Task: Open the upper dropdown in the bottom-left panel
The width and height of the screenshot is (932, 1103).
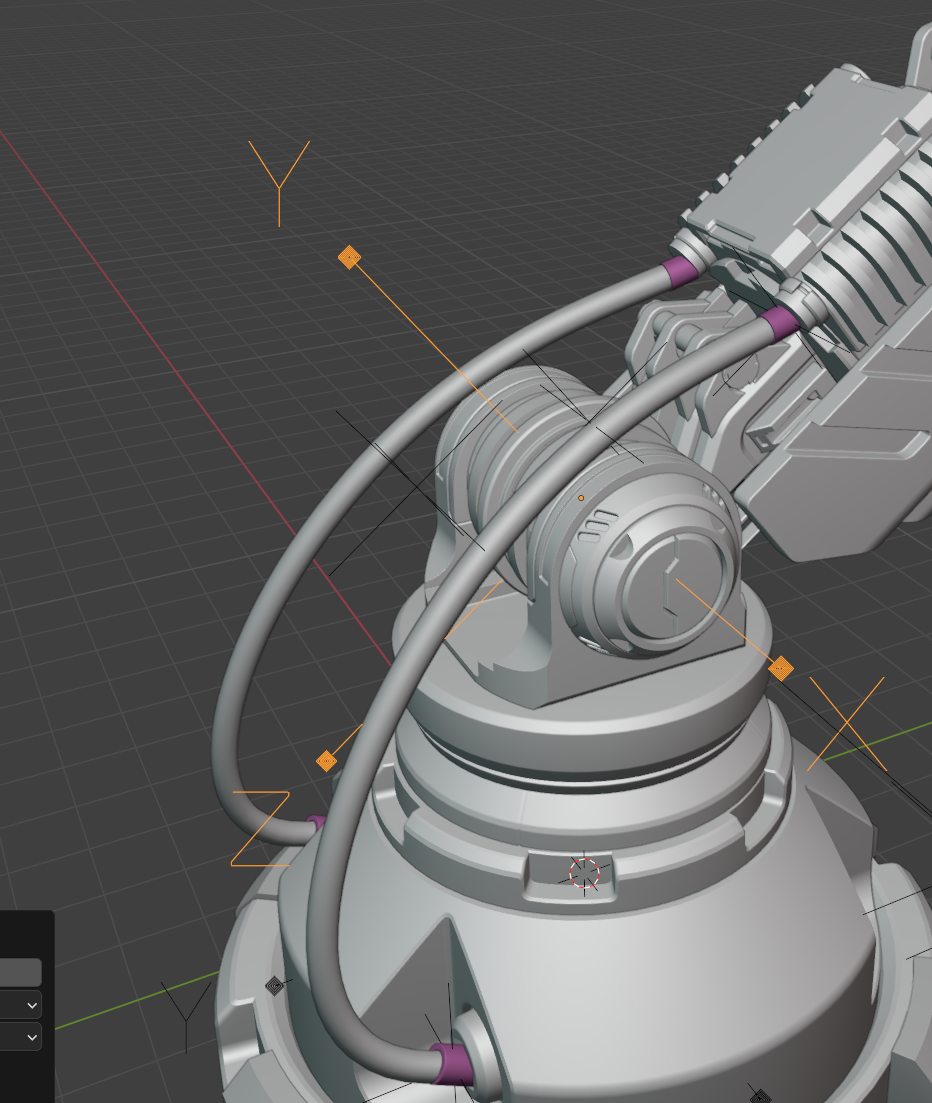Action: tap(21, 1004)
